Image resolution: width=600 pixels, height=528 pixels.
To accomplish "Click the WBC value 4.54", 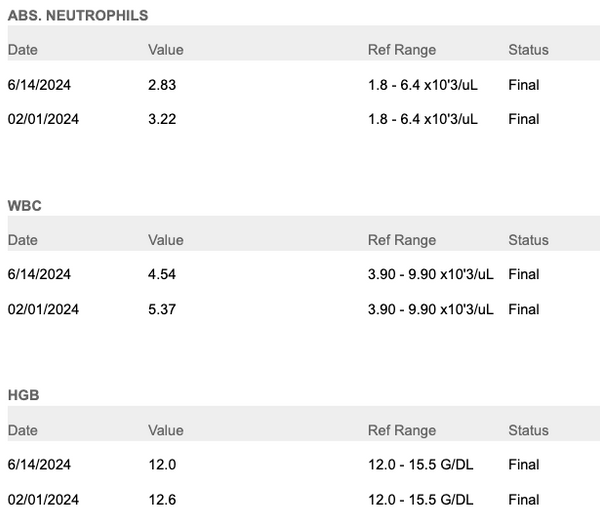I will point(162,275).
